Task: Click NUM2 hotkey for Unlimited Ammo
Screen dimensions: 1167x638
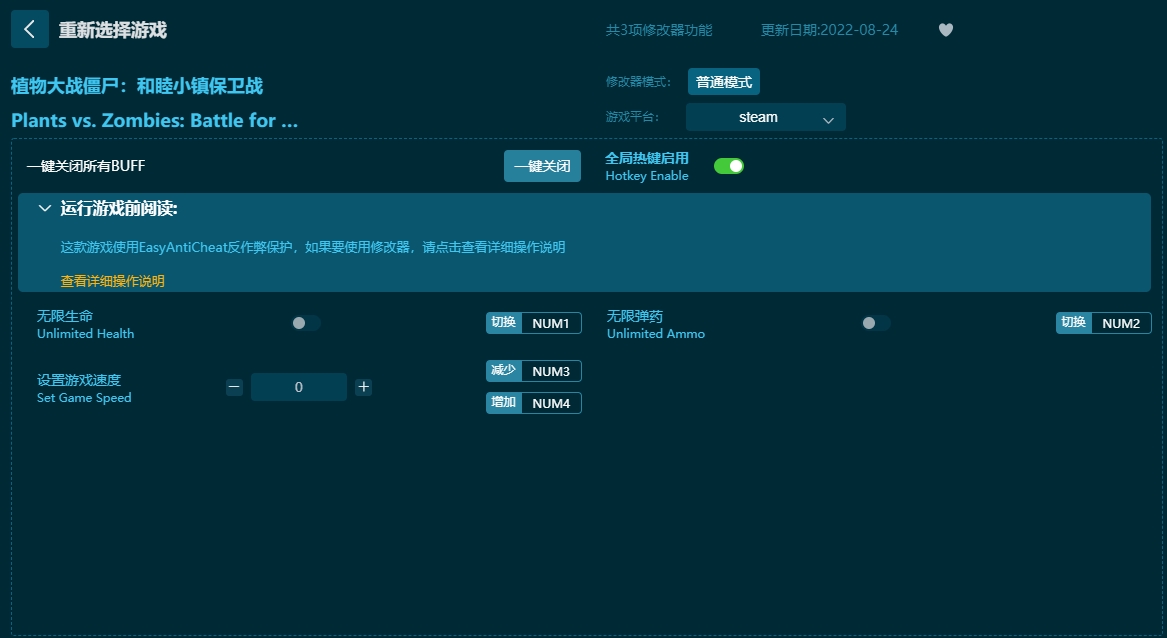Action: point(1120,323)
